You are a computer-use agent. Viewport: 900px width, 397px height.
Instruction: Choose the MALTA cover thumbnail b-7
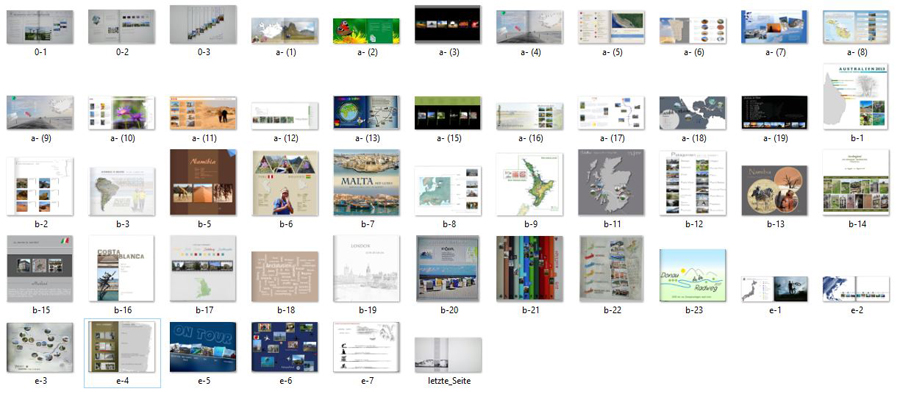366,182
